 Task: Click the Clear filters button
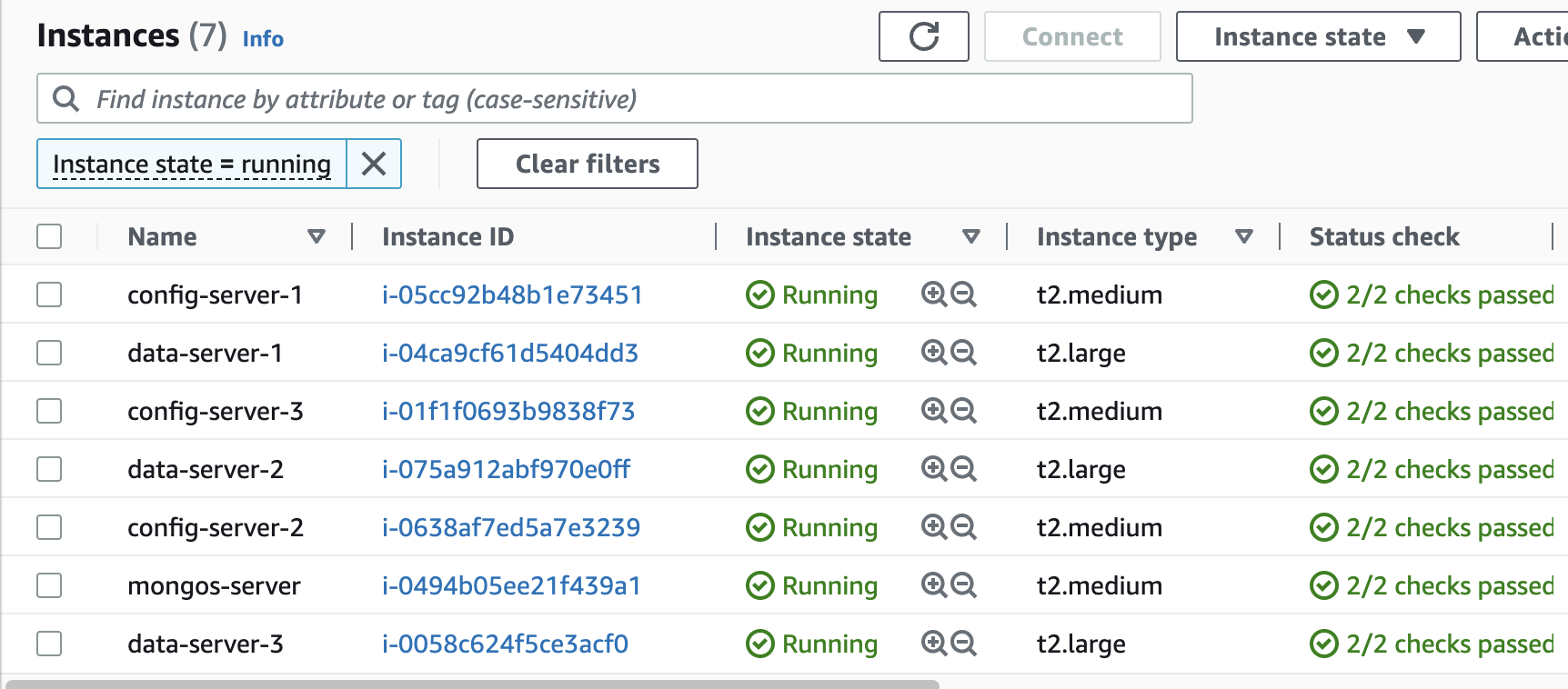588,164
